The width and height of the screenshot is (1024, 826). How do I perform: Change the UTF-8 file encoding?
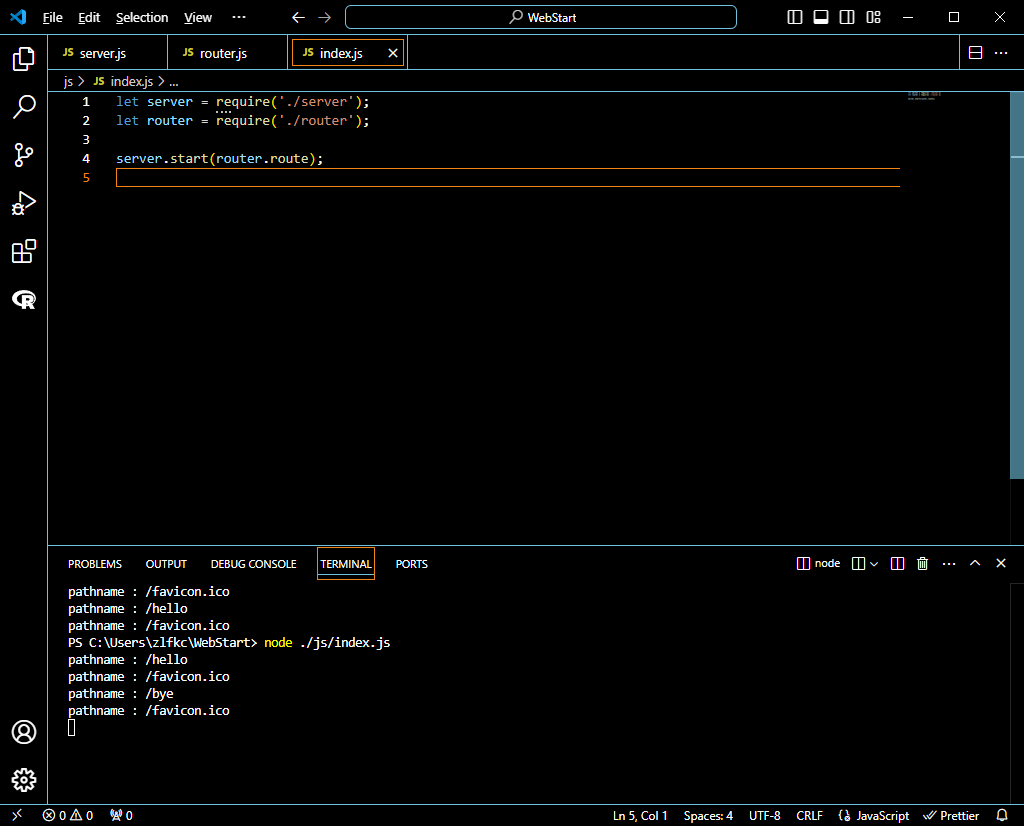[764, 816]
